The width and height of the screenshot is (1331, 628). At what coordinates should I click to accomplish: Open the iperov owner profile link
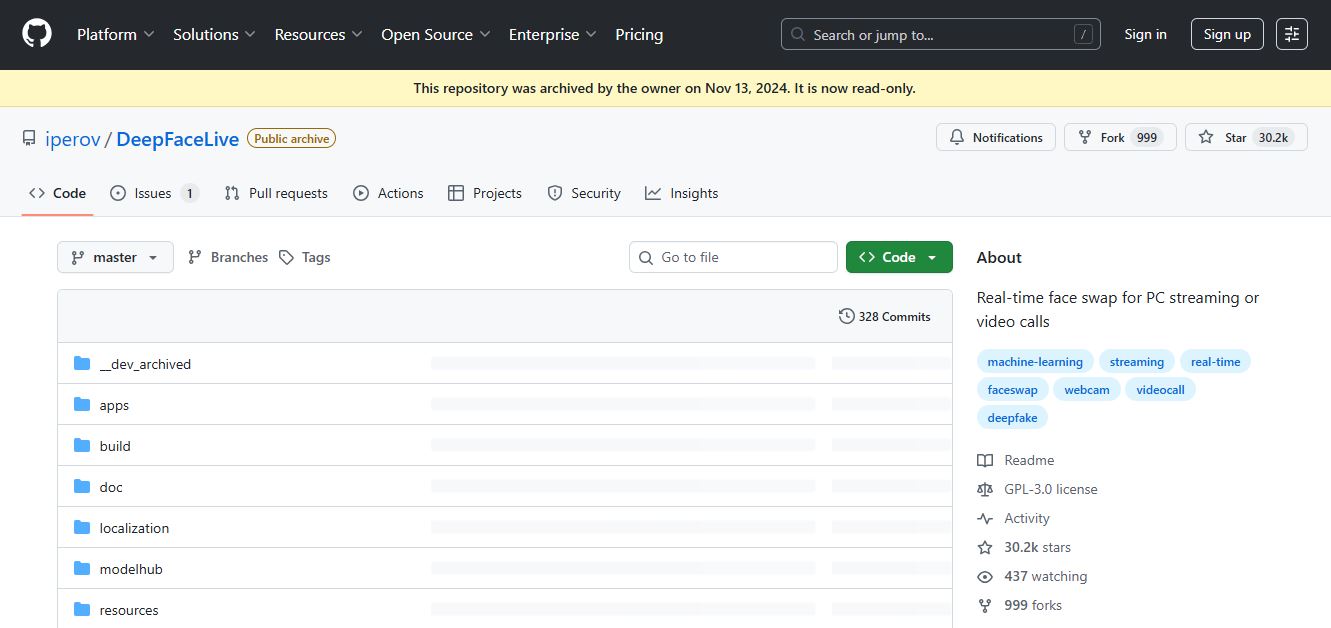73,139
